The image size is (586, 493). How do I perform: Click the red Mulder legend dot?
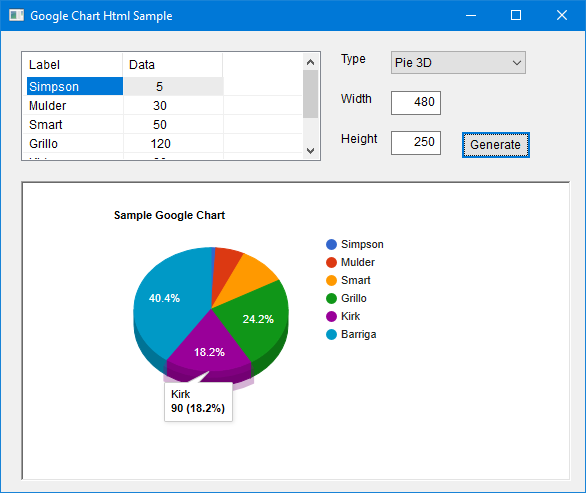[331, 262]
